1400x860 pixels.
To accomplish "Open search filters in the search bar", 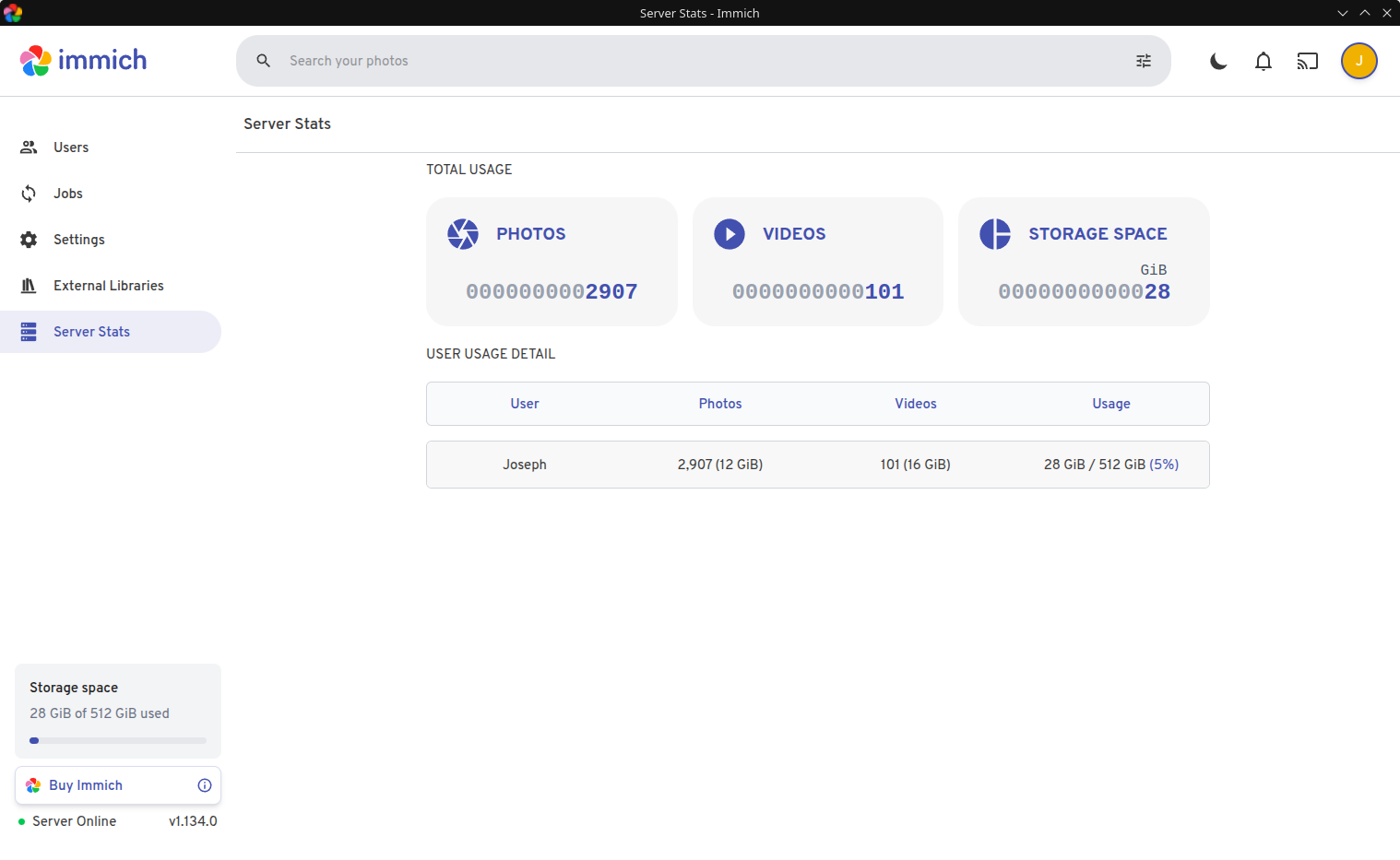I will pyautogui.click(x=1144, y=60).
